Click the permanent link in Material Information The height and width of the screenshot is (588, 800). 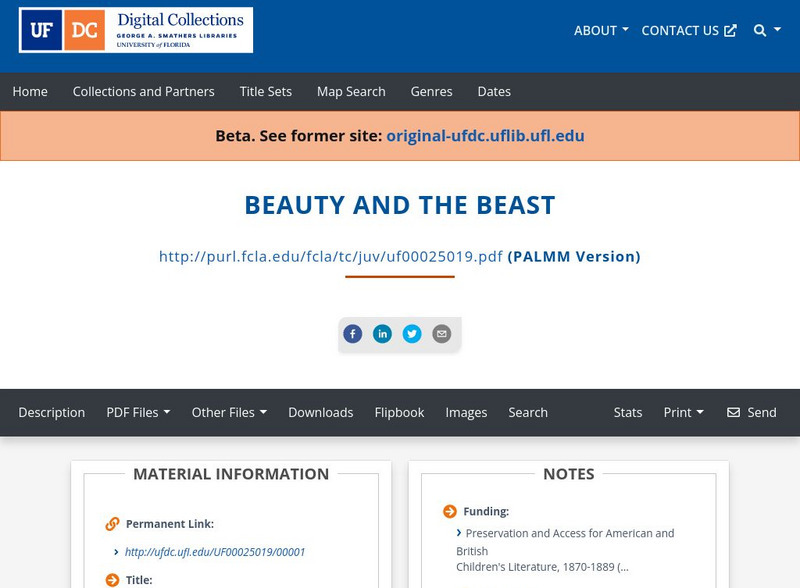(x=215, y=551)
